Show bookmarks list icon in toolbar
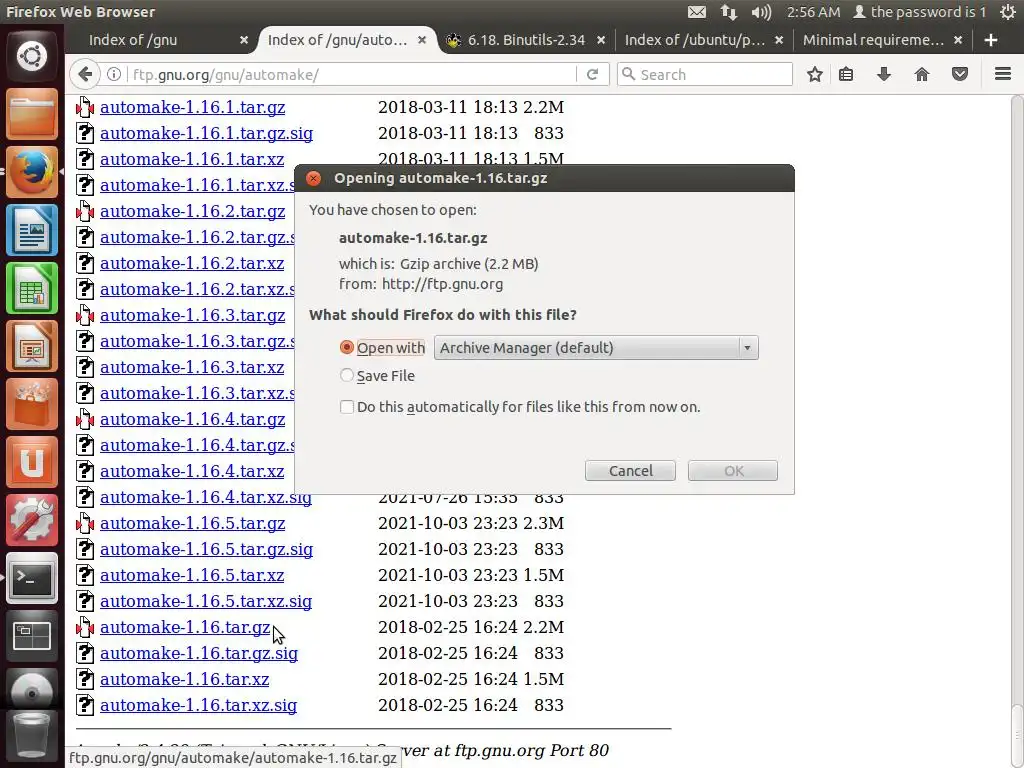 pos(846,74)
